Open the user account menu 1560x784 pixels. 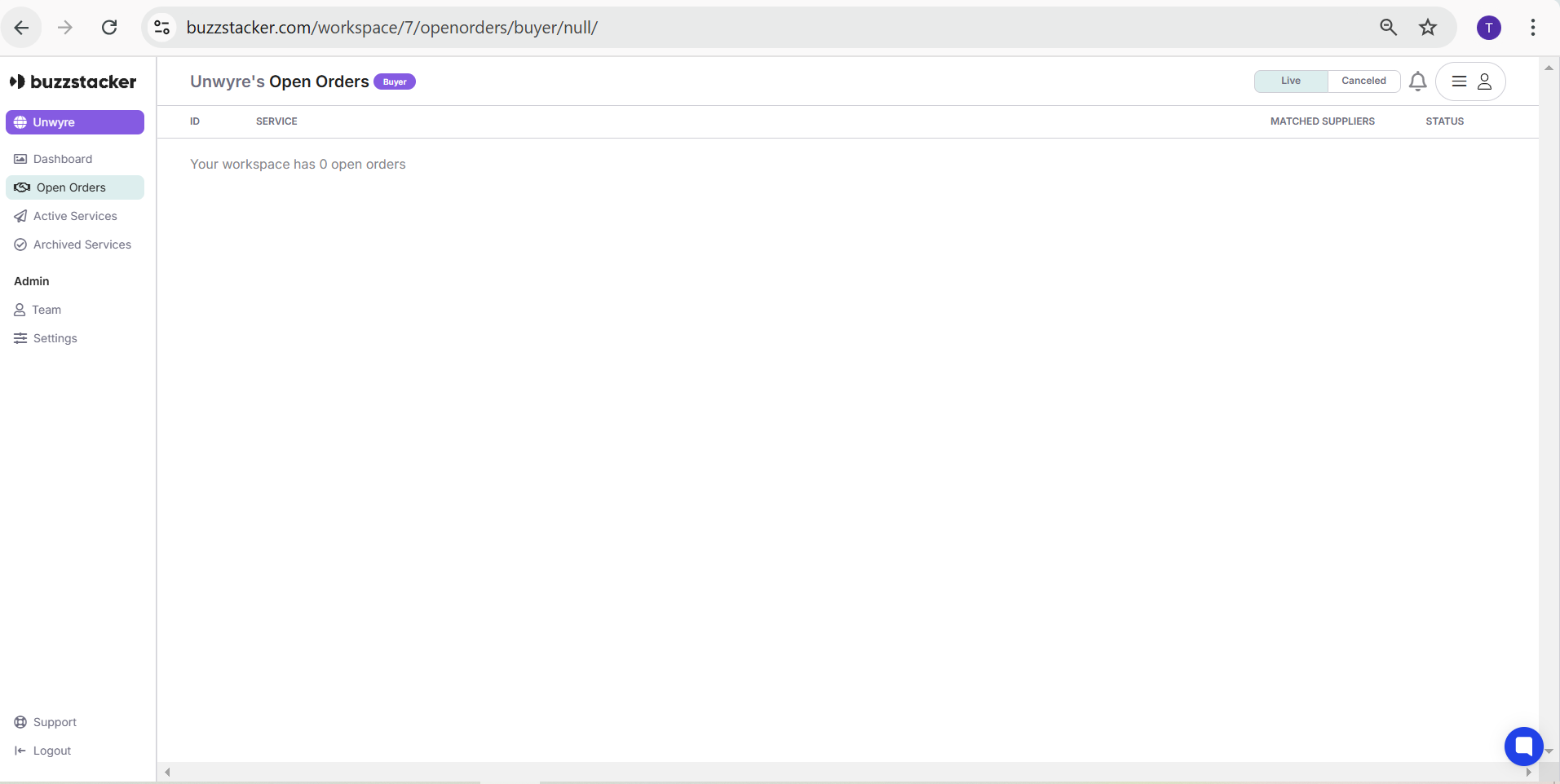1470,81
